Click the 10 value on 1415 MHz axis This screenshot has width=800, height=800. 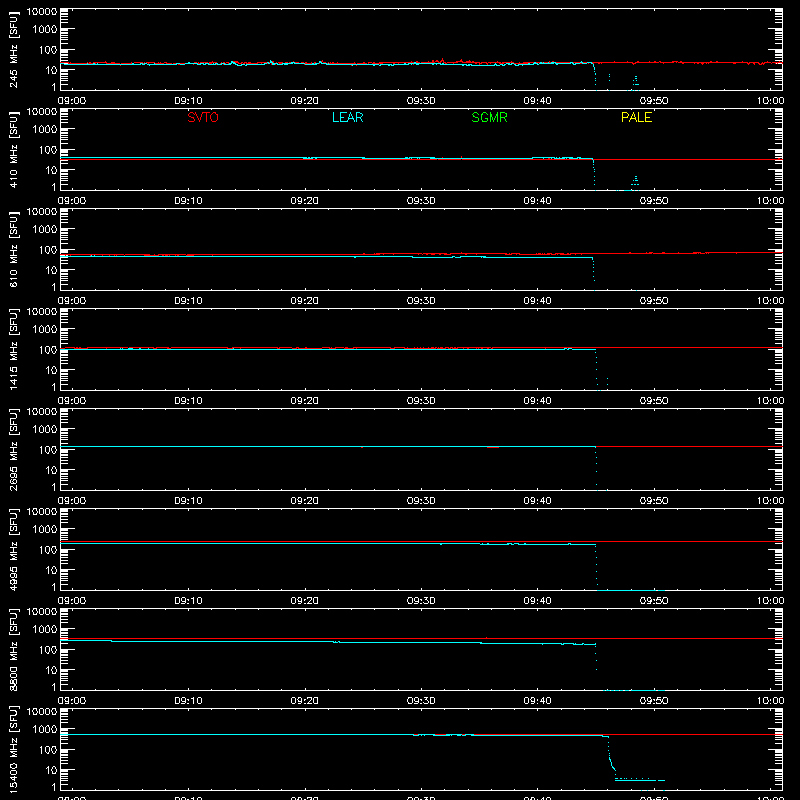coord(51,370)
